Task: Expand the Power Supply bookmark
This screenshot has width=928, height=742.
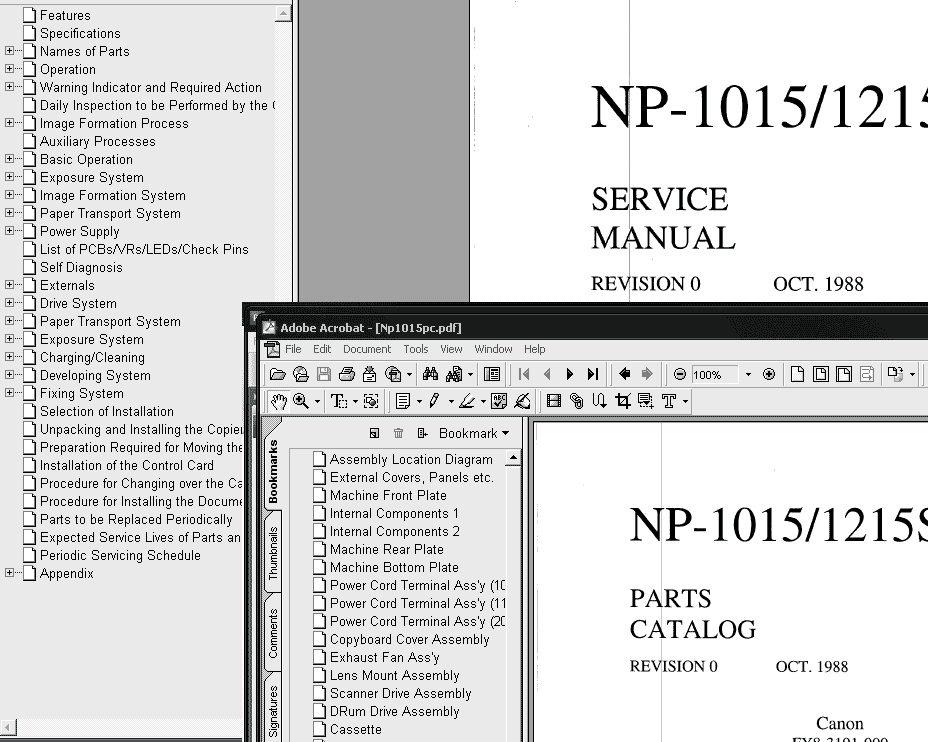Action: click(x=9, y=231)
